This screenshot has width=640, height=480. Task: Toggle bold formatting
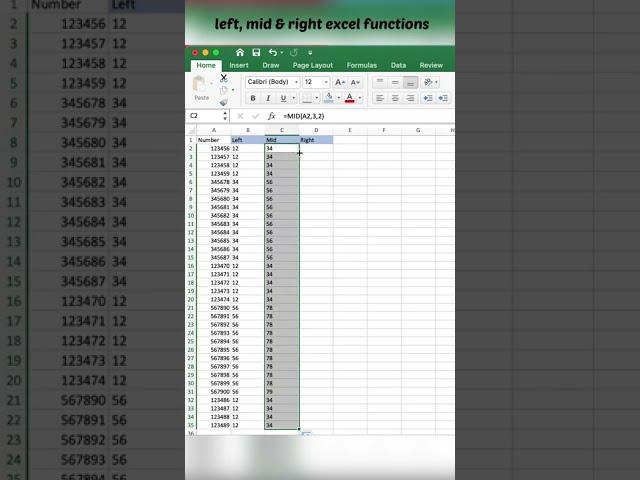pyautogui.click(x=253, y=98)
